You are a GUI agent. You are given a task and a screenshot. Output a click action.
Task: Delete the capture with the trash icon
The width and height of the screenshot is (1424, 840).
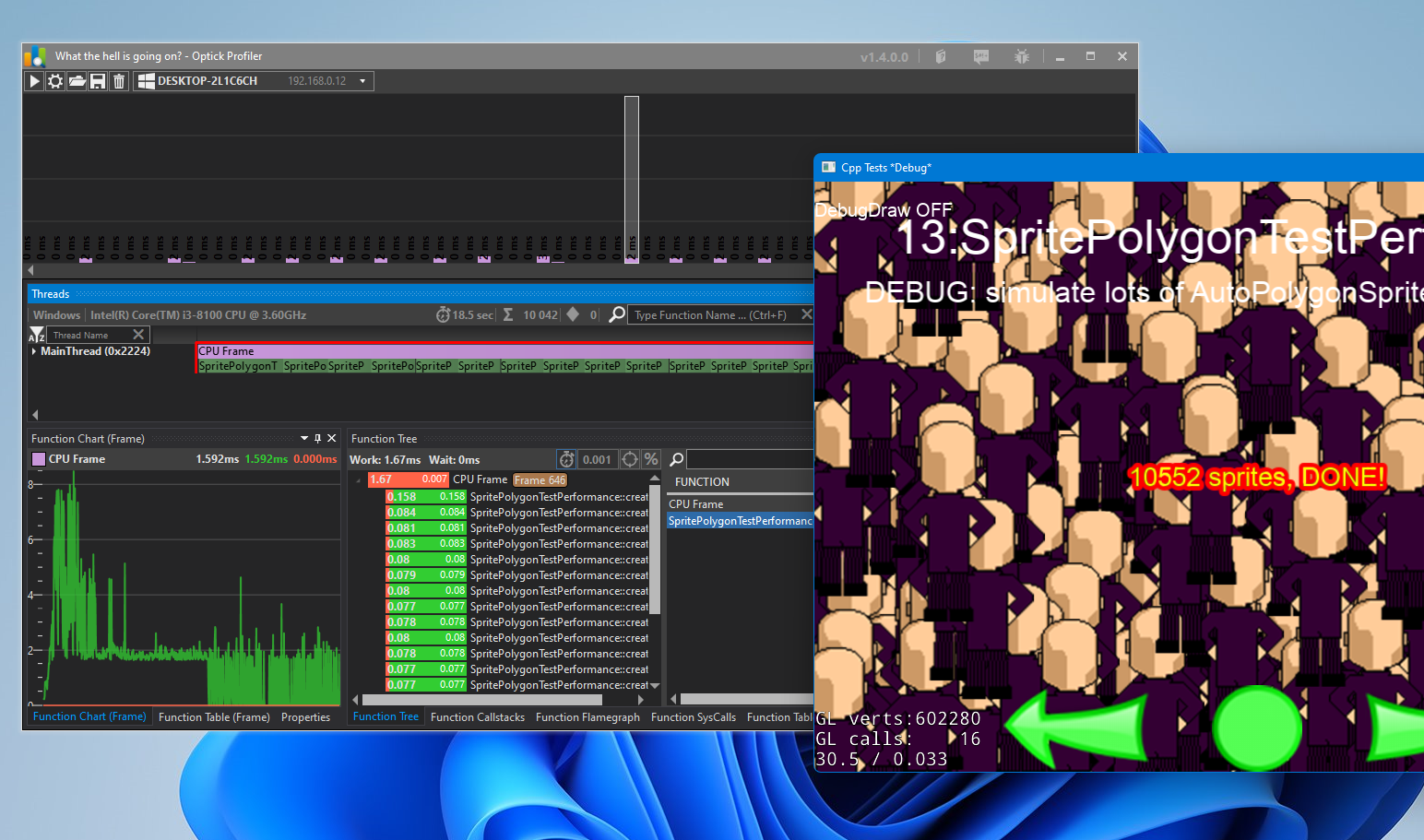(x=118, y=81)
